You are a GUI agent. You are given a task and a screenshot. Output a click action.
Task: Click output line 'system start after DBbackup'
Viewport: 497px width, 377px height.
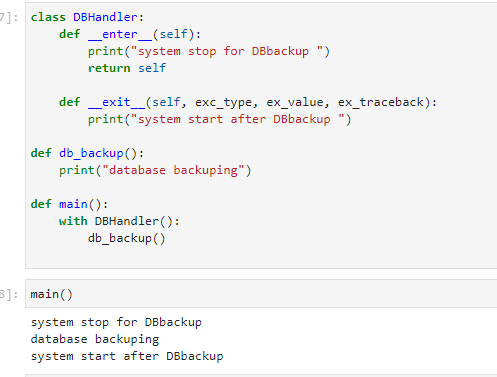click(127, 356)
